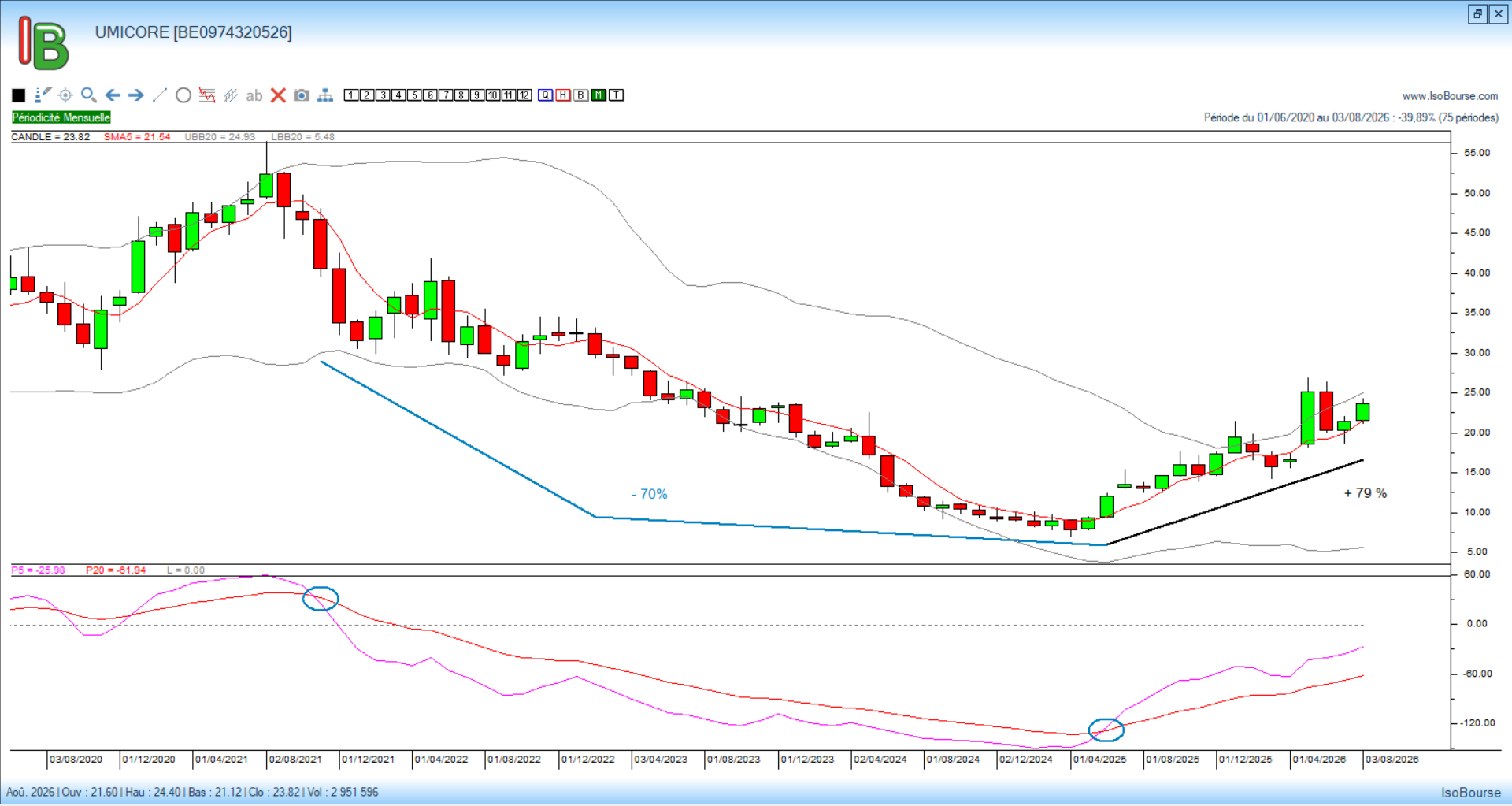Click numbered toolbar button 9
This screenshot has height=806, width=1512.
(x=477, y=95)
